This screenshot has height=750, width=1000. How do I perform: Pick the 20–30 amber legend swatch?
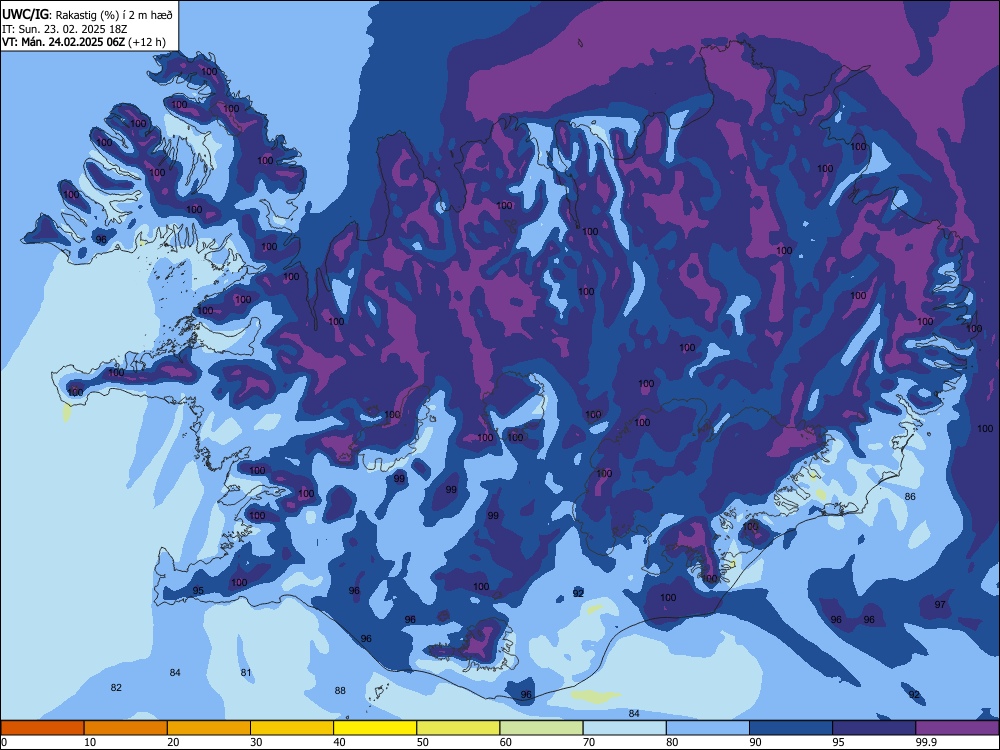click(x=209, y=728)
